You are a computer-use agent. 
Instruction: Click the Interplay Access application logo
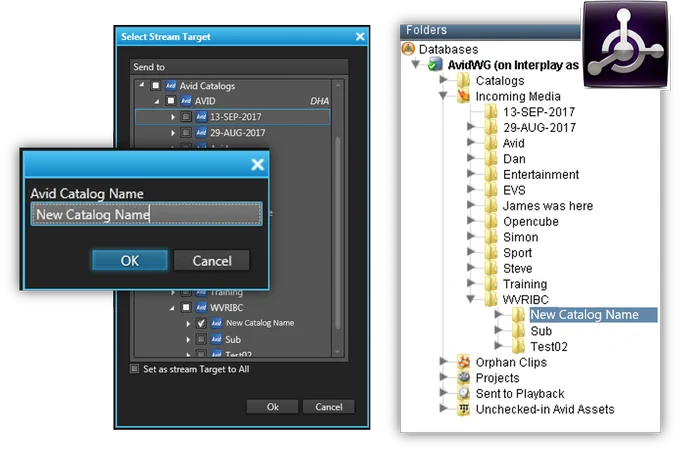(x=626, y=44)
